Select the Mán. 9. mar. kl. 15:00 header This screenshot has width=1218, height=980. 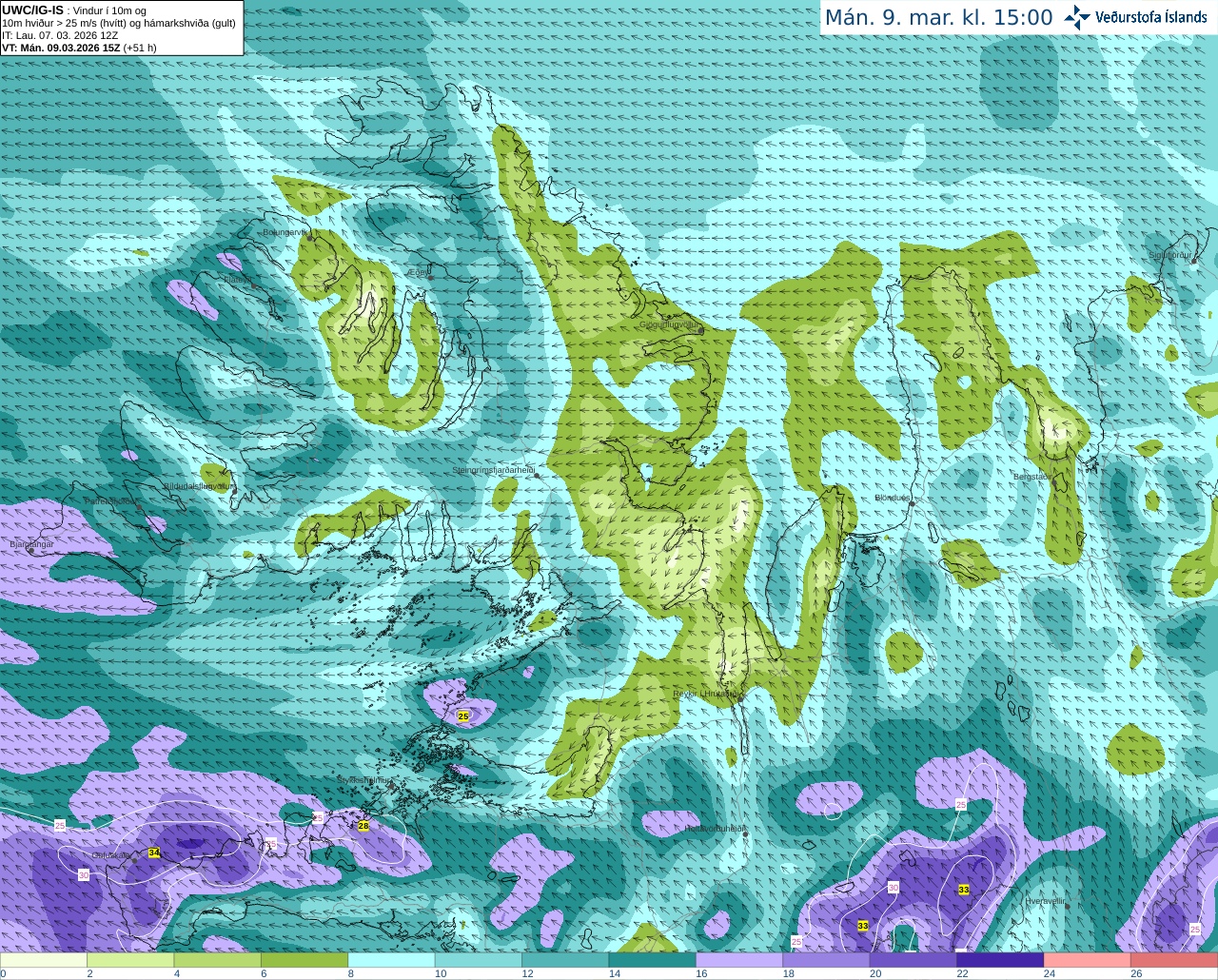point(938,18)
